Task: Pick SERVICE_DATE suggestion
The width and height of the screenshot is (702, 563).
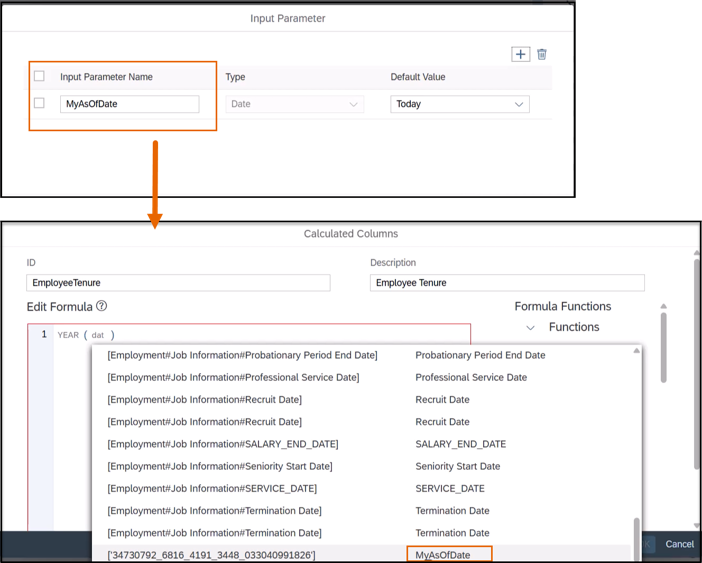Action: click(449, 488)
